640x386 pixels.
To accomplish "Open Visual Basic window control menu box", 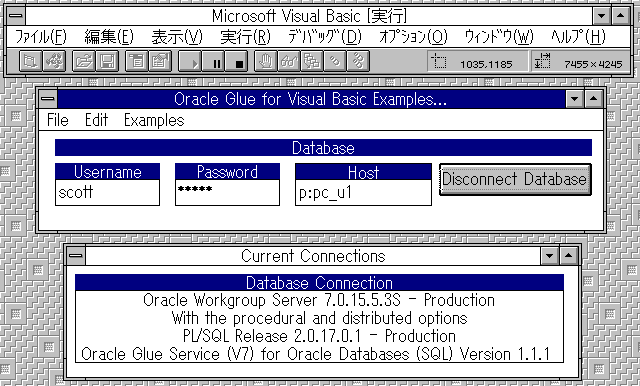I will (16, 16).
